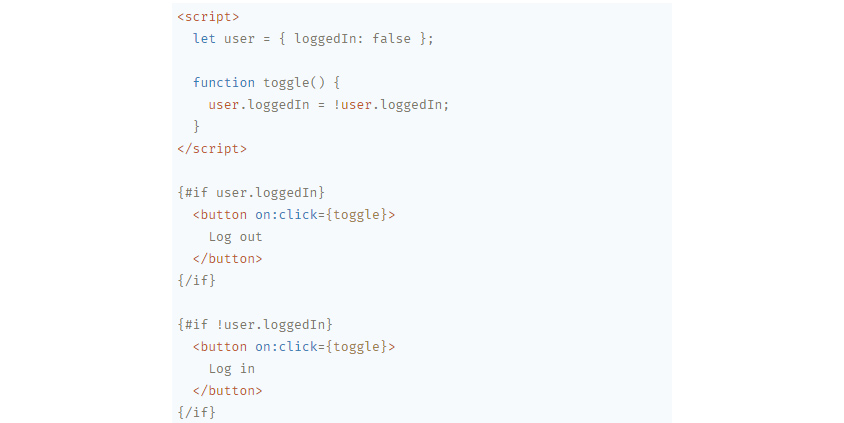Click the "false" value in the user object
The image size is (844, 423).
coord(391,38)
